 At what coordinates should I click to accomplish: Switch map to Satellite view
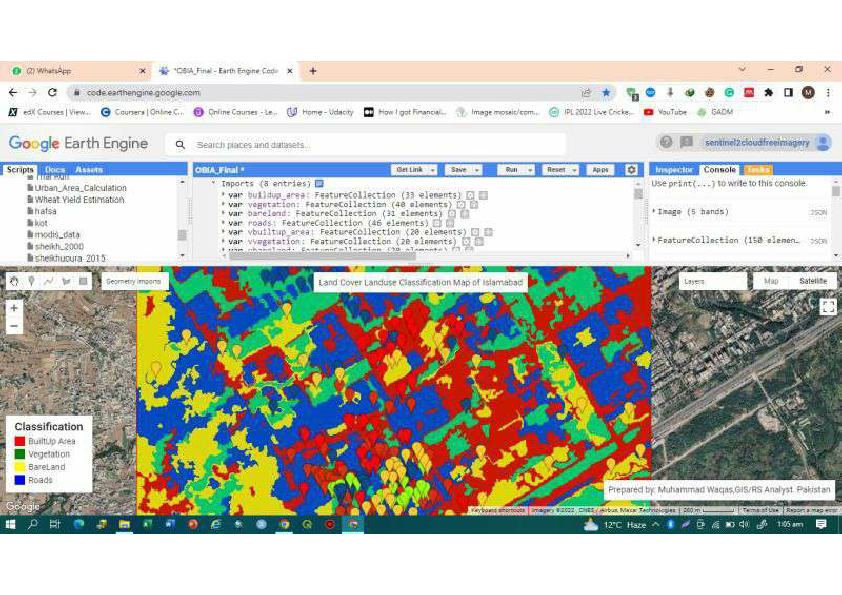(x=812, y=281)
